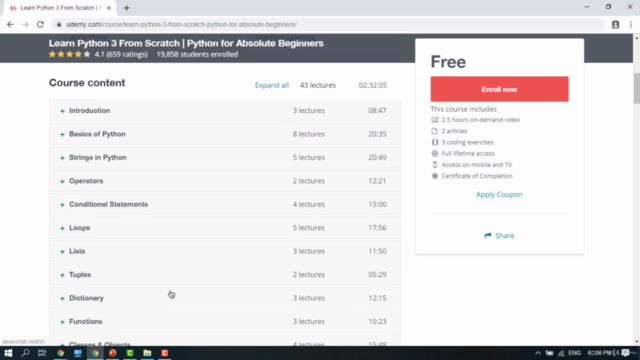The image size is (640, 360).
Task: Open the Windows Start menu
Action: click(8, 353)
